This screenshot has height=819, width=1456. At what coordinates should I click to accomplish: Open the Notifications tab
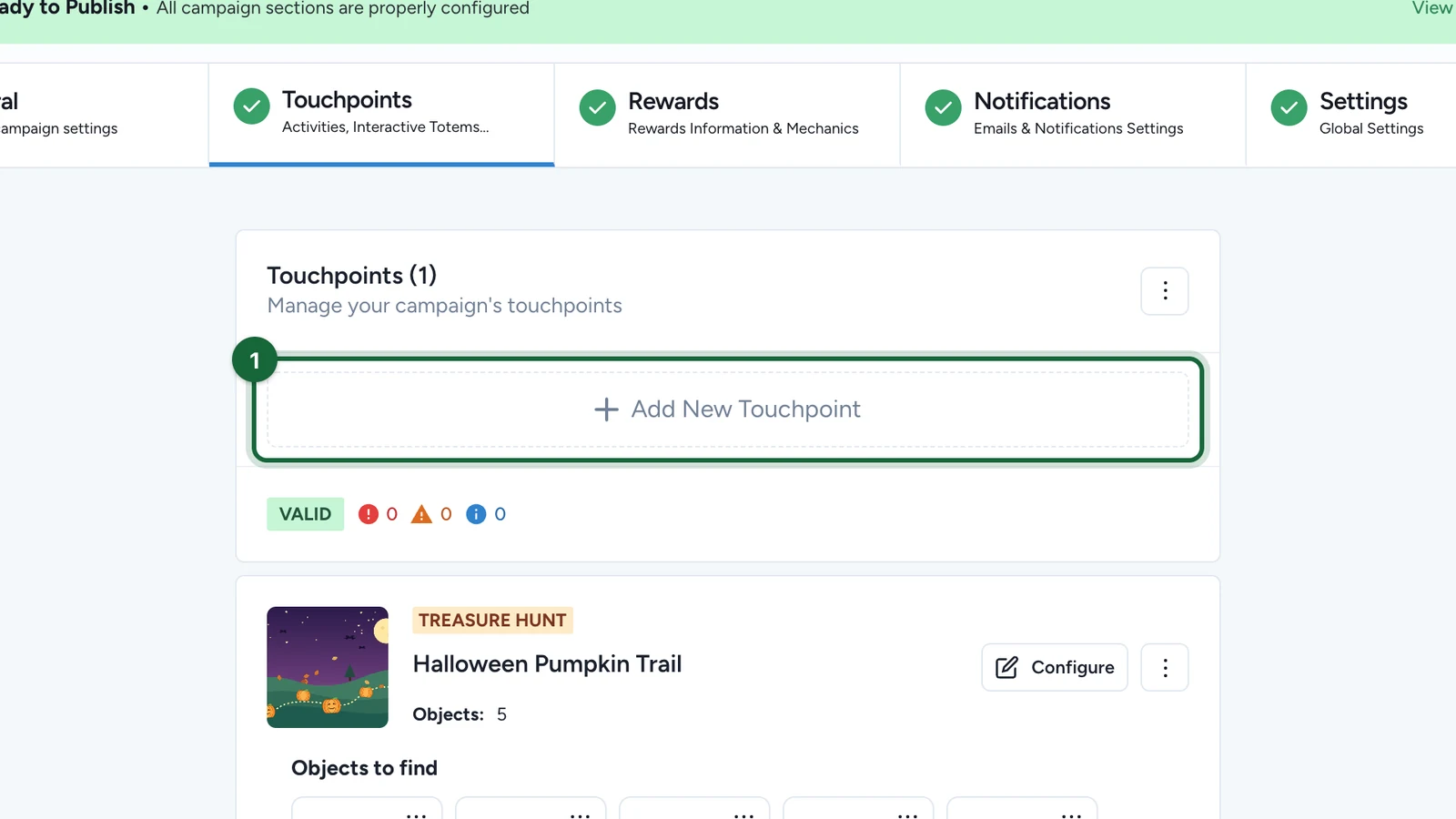(x=1073, y=115)
